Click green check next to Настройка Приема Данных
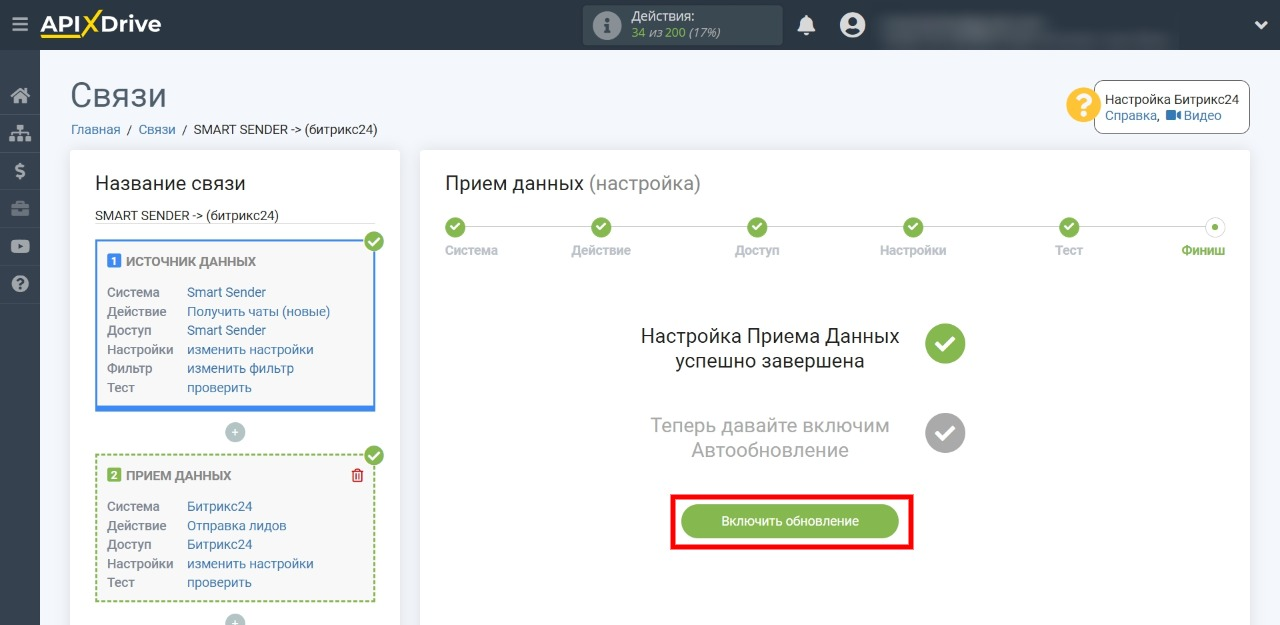This screenshot has height=625, width=1280. [x=945, y=343]
